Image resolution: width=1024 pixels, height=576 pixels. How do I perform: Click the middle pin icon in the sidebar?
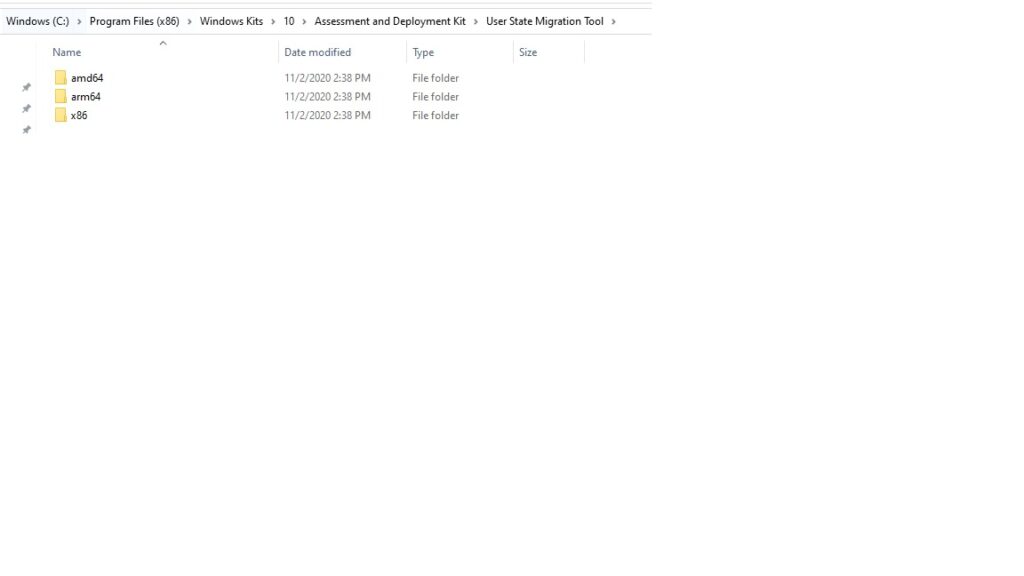[26, 108]
